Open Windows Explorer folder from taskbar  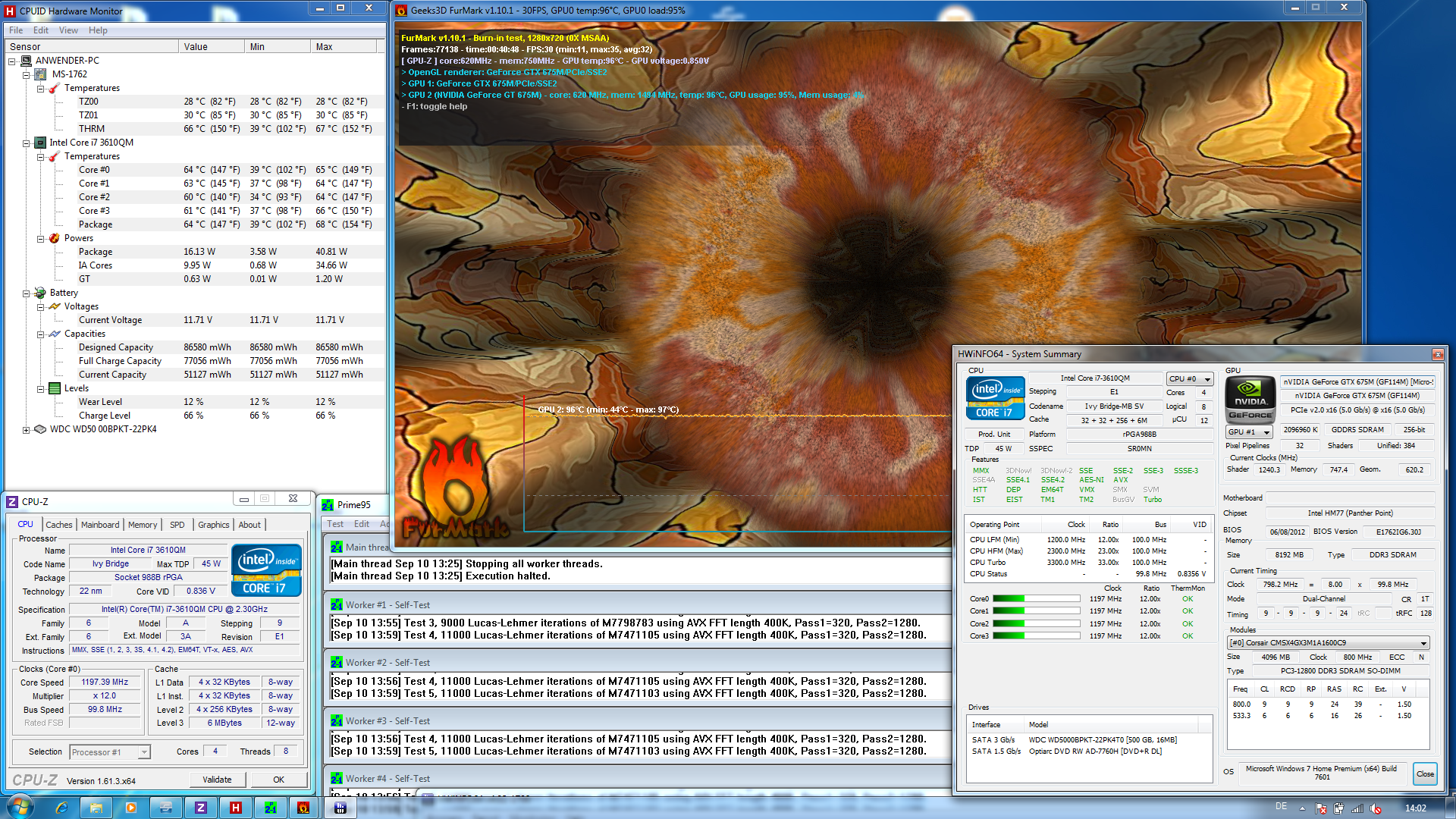[96, 808]
